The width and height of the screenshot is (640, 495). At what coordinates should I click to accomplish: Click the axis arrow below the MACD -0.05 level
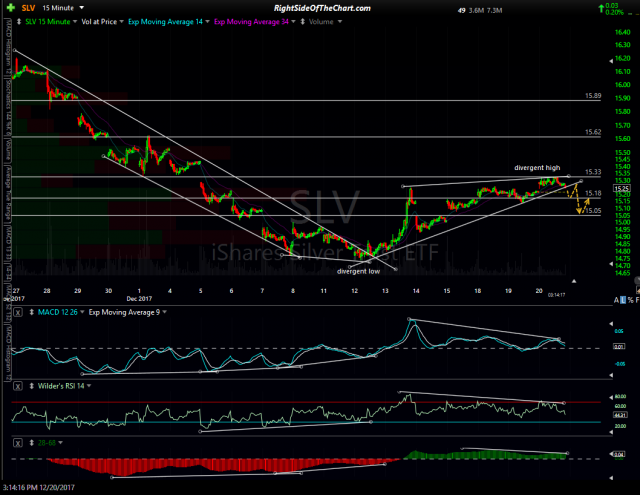click(x=611, y=375)
